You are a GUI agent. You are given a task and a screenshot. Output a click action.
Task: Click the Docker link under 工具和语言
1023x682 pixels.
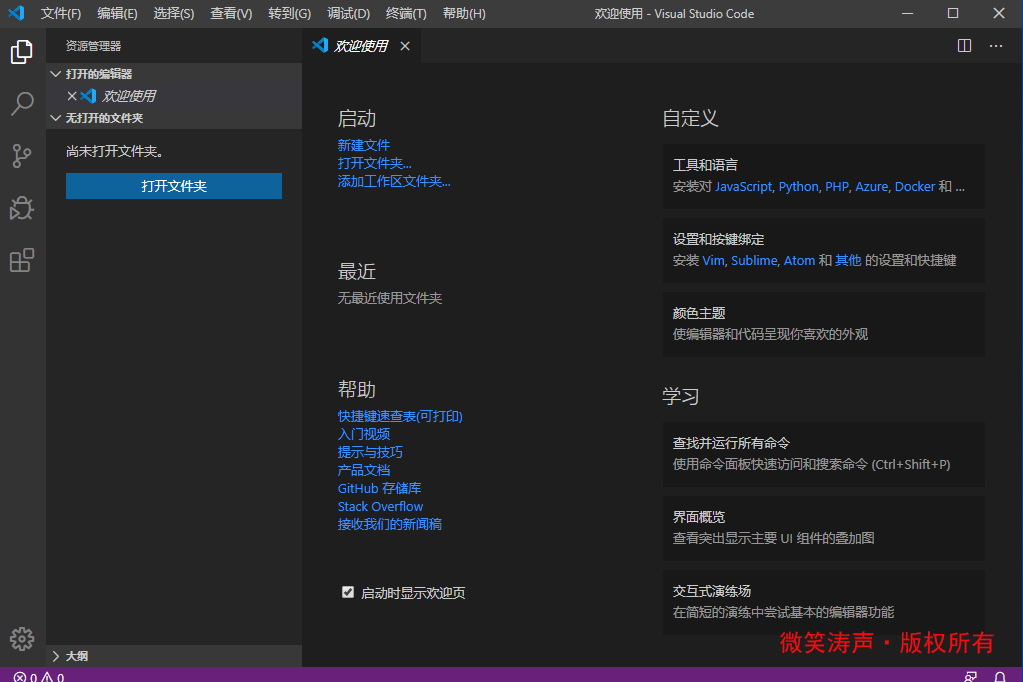915,187
